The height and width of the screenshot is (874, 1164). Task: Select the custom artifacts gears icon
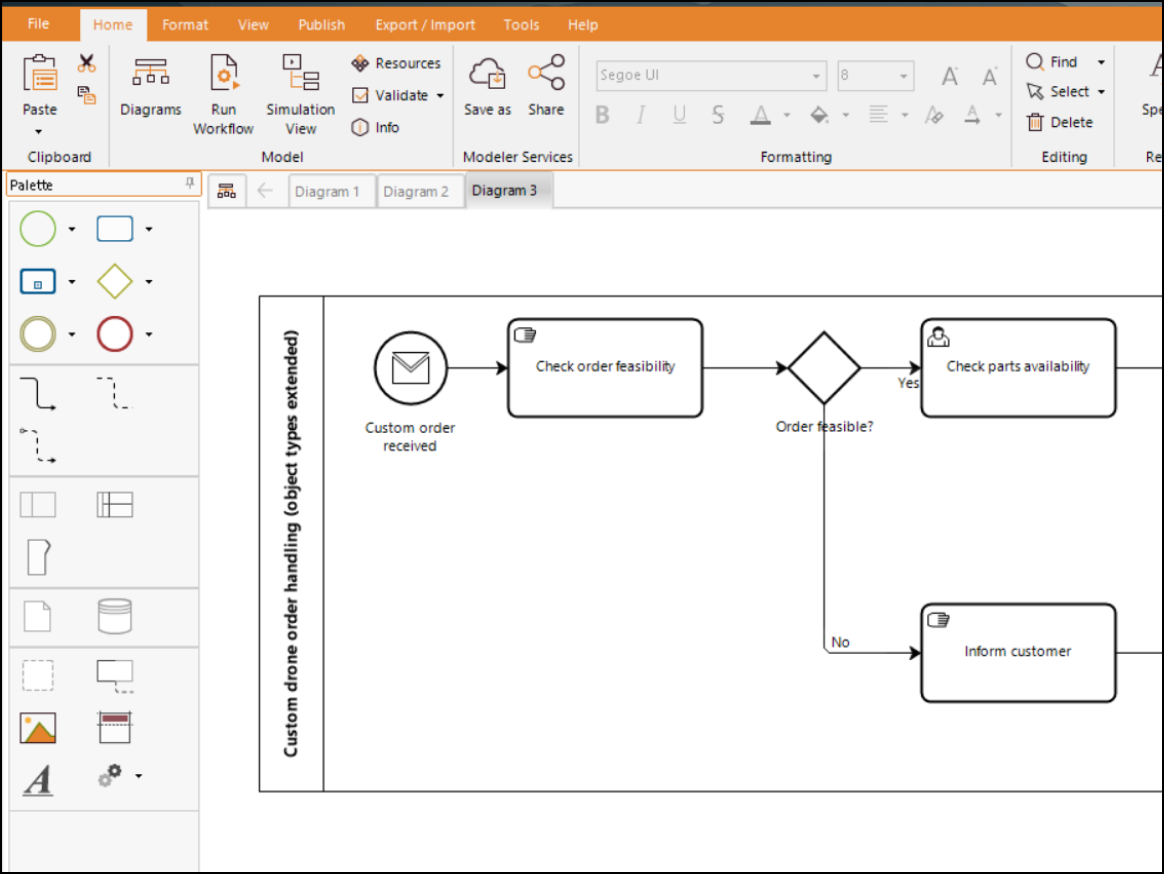coord(110,775)
